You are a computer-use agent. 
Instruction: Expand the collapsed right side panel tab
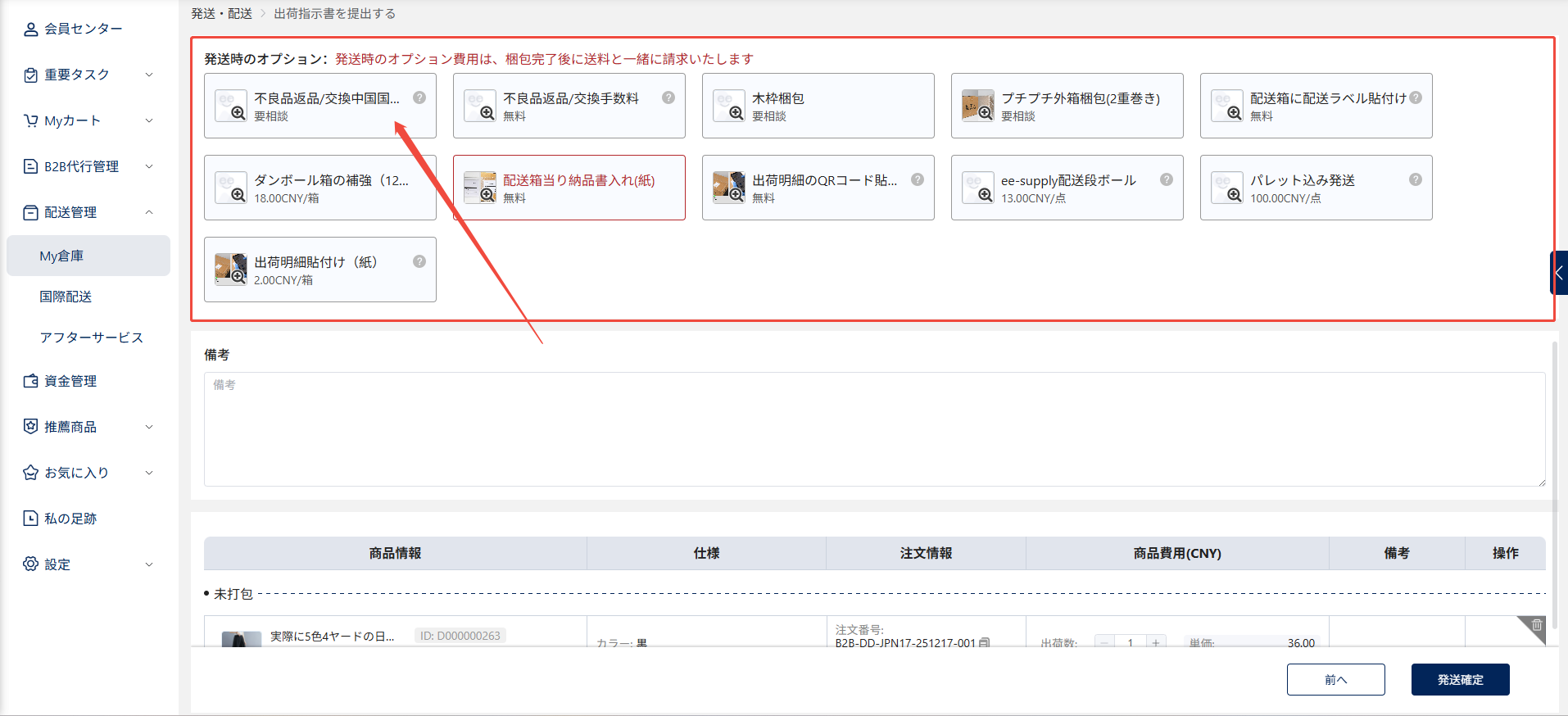point(1559,273)
